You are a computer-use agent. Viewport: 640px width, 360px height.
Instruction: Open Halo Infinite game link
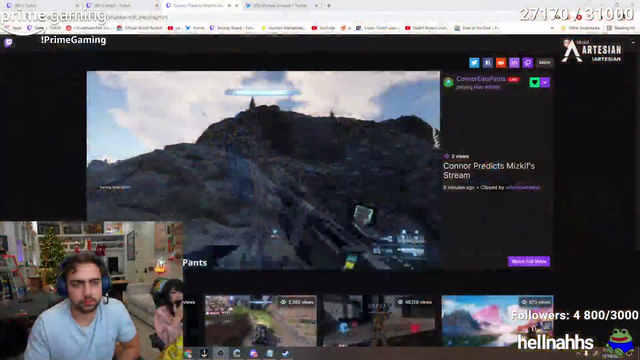click(x=487, y=87)
